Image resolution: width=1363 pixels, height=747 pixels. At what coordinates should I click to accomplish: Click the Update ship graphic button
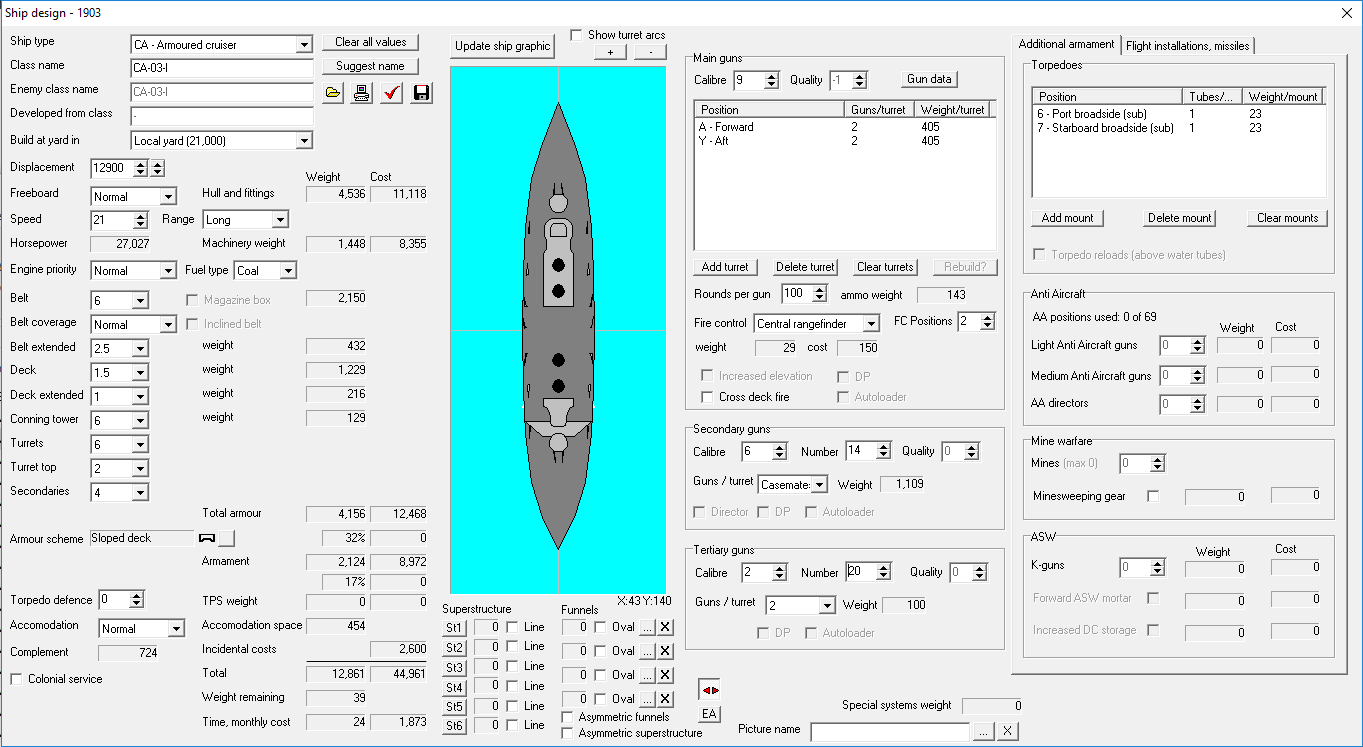click(x=503, y=46)
